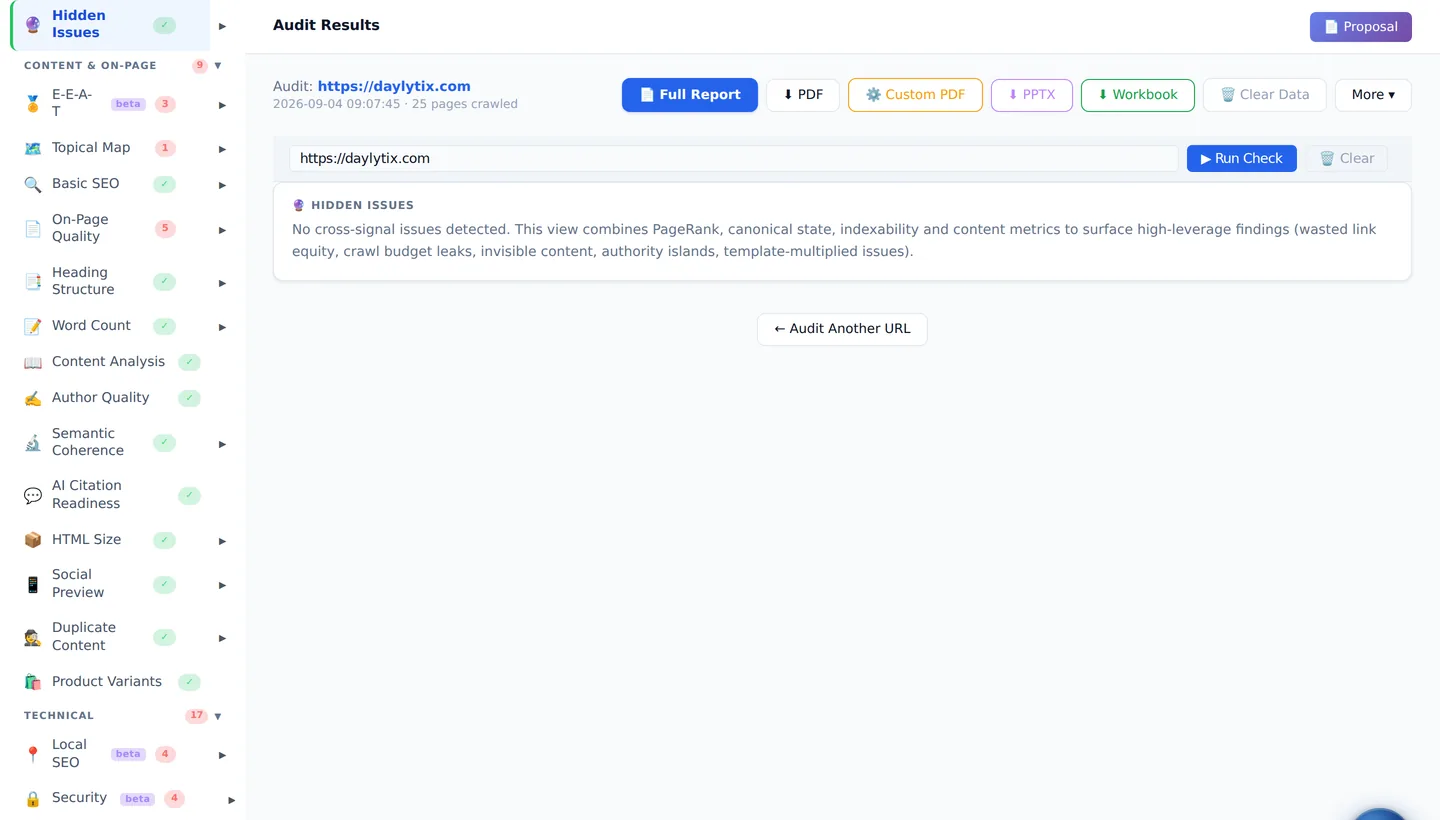Click the Local SEO beta tag
This screenshot has height=820, width=1440.
pyautogui.click(x=128, y=754)
